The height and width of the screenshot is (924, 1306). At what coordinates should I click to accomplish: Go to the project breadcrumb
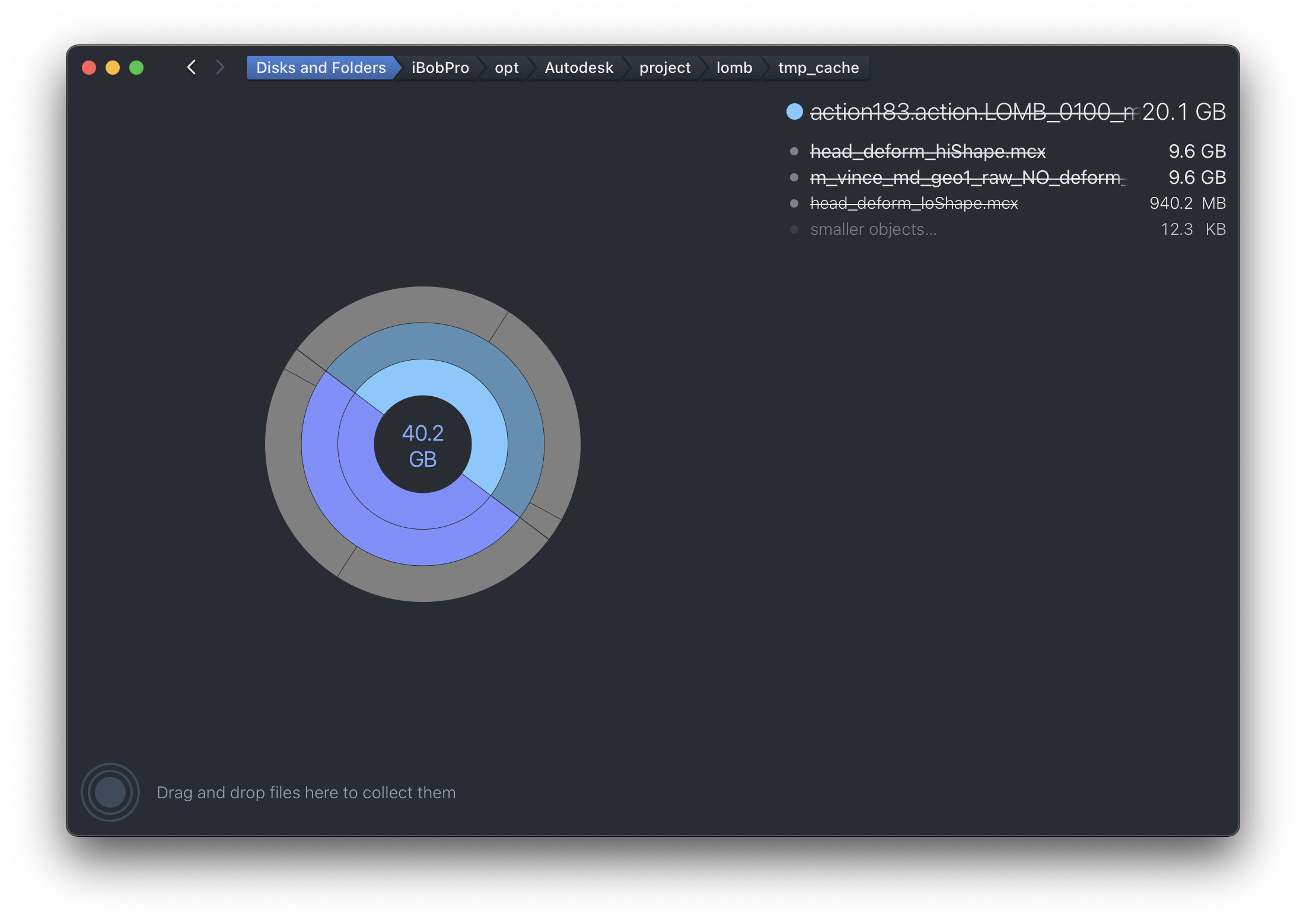pos(664,68)
